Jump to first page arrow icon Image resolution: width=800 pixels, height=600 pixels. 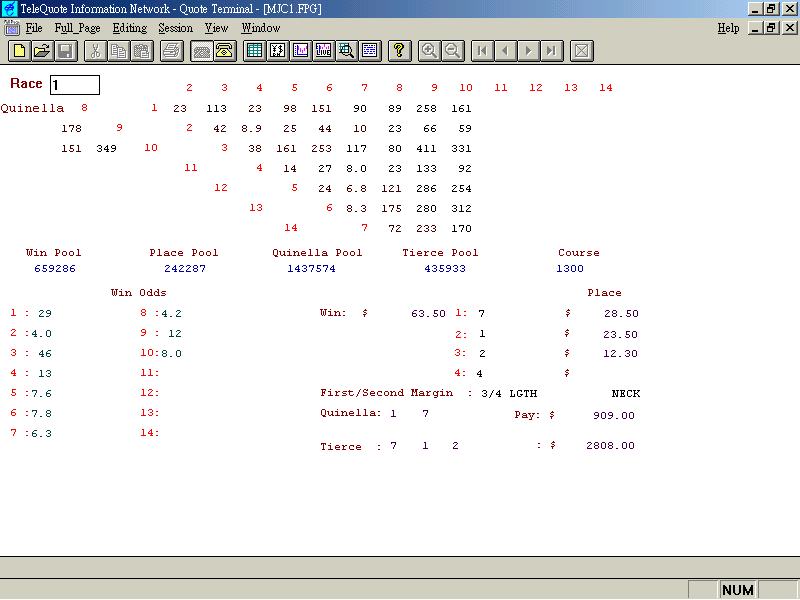[x=482, y=51]
